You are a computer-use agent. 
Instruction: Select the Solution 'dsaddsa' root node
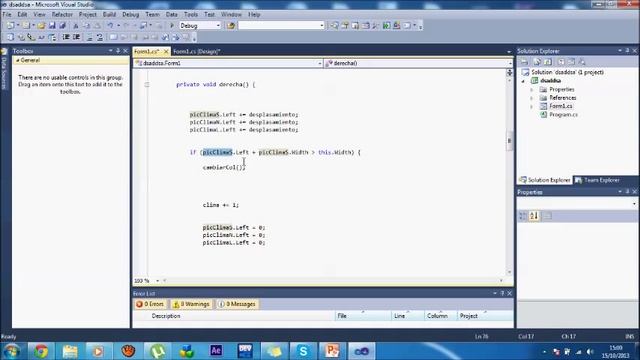point(567,72)
